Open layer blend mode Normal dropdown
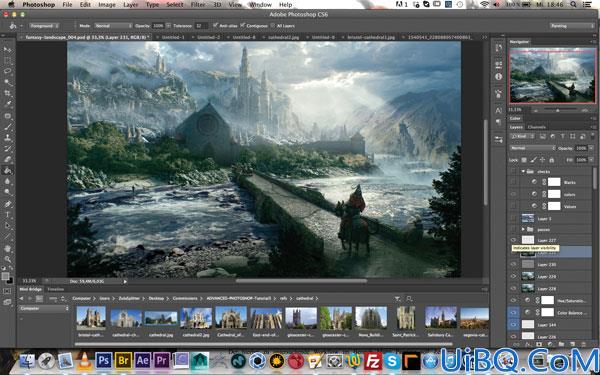 click(x=532, y=148)
